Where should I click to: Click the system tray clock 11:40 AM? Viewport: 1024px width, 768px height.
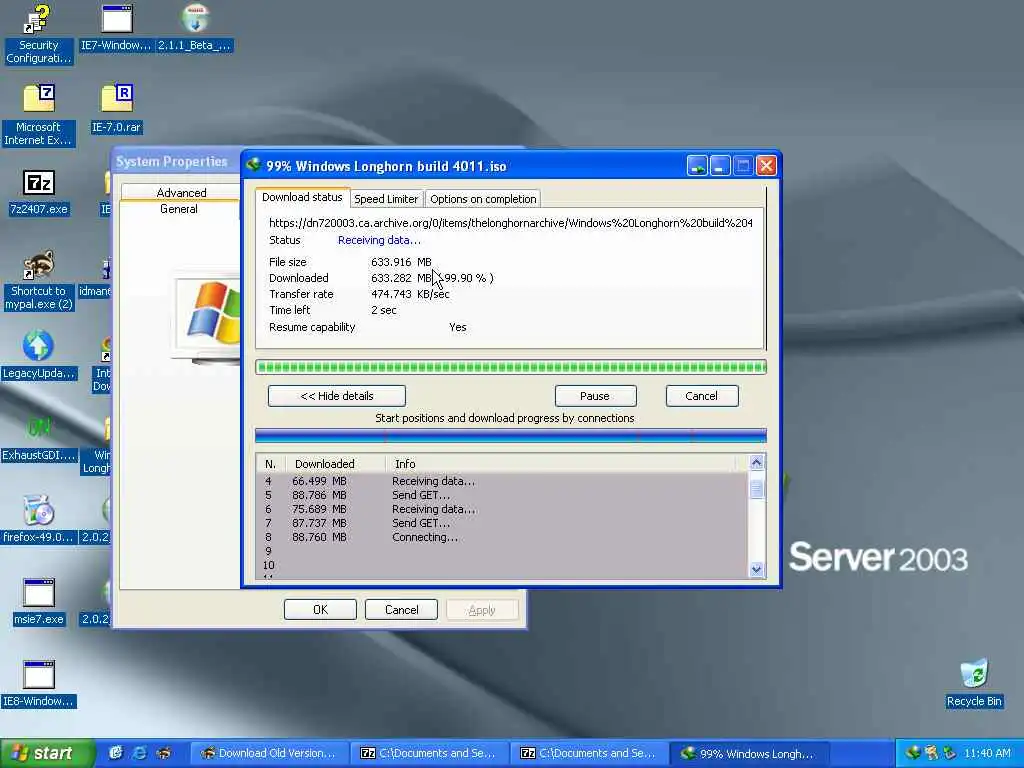pyautogui.click(x=987, y=753)
